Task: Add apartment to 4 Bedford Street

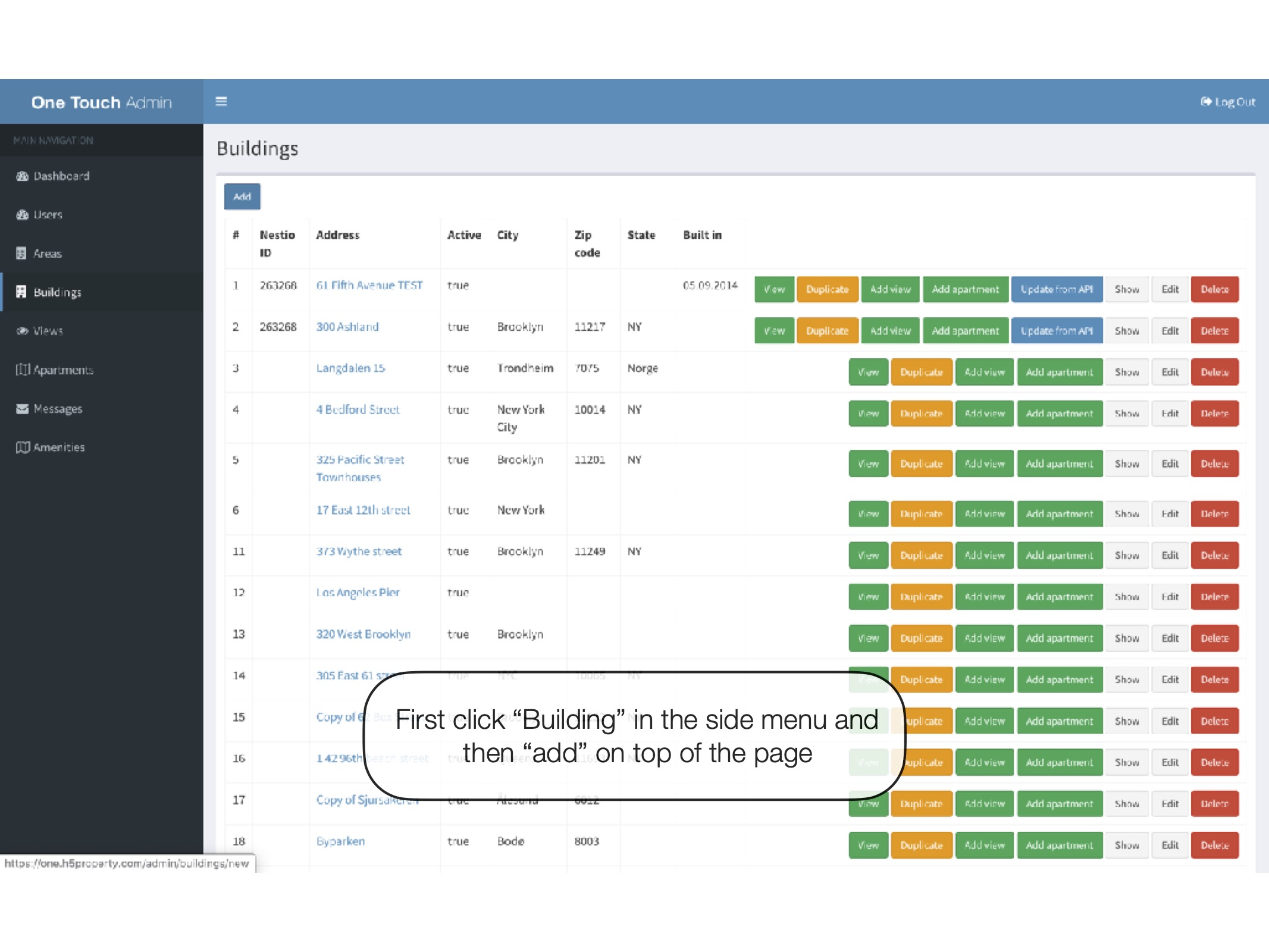Action: click(x=1059, y=414)
